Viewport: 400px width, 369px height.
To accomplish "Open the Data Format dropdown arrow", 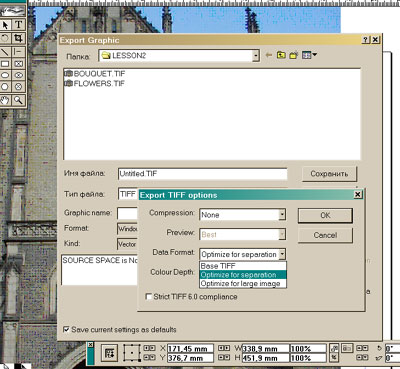I will 282,254.
